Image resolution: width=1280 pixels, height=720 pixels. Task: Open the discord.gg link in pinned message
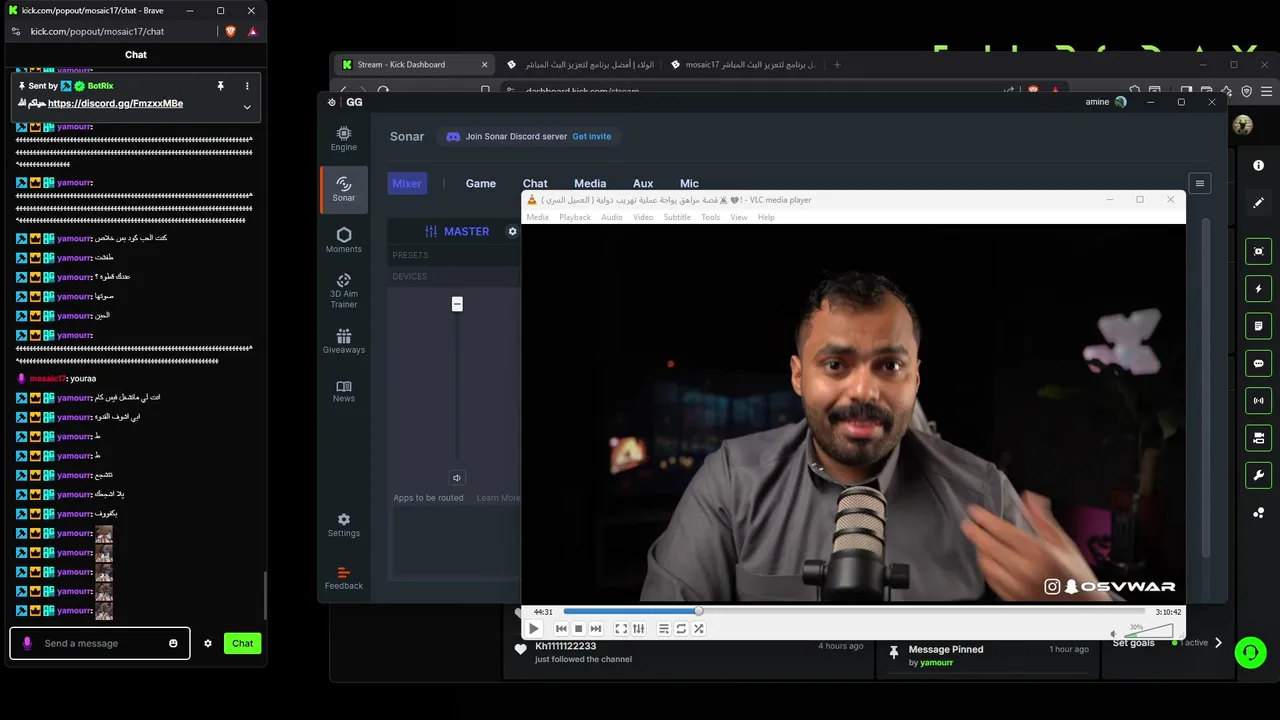click(x=115, y=103)
